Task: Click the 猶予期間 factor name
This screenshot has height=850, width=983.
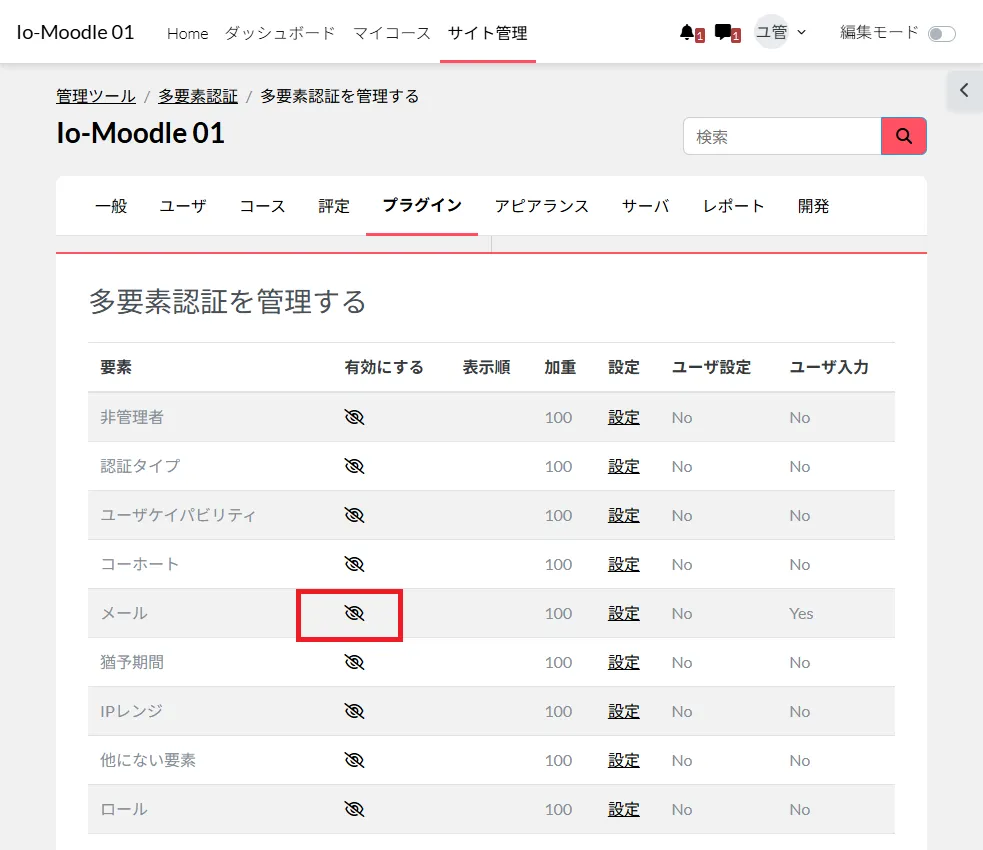Action: click(x=132, y=662)
